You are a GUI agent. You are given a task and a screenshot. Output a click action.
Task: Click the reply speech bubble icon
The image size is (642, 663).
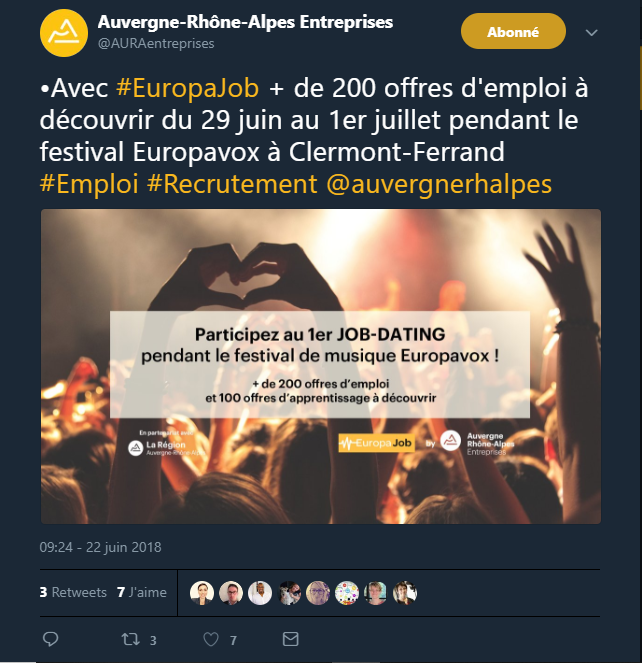[x=51, y=639]
